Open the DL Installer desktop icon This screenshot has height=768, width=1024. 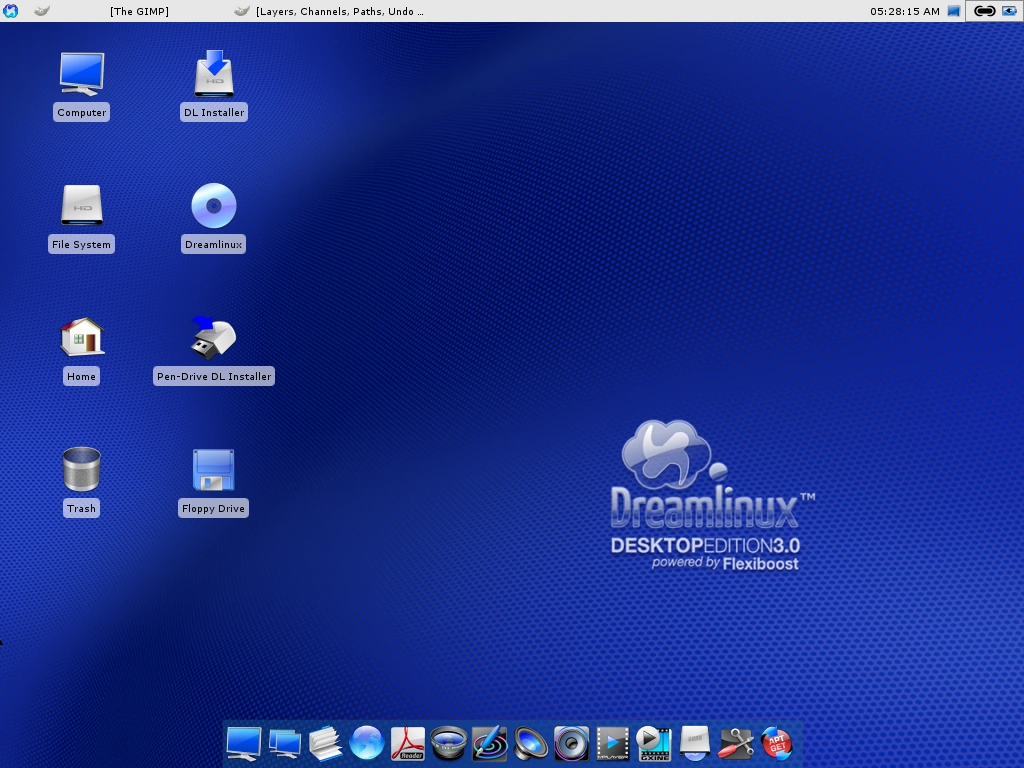[x=214, y=75]
